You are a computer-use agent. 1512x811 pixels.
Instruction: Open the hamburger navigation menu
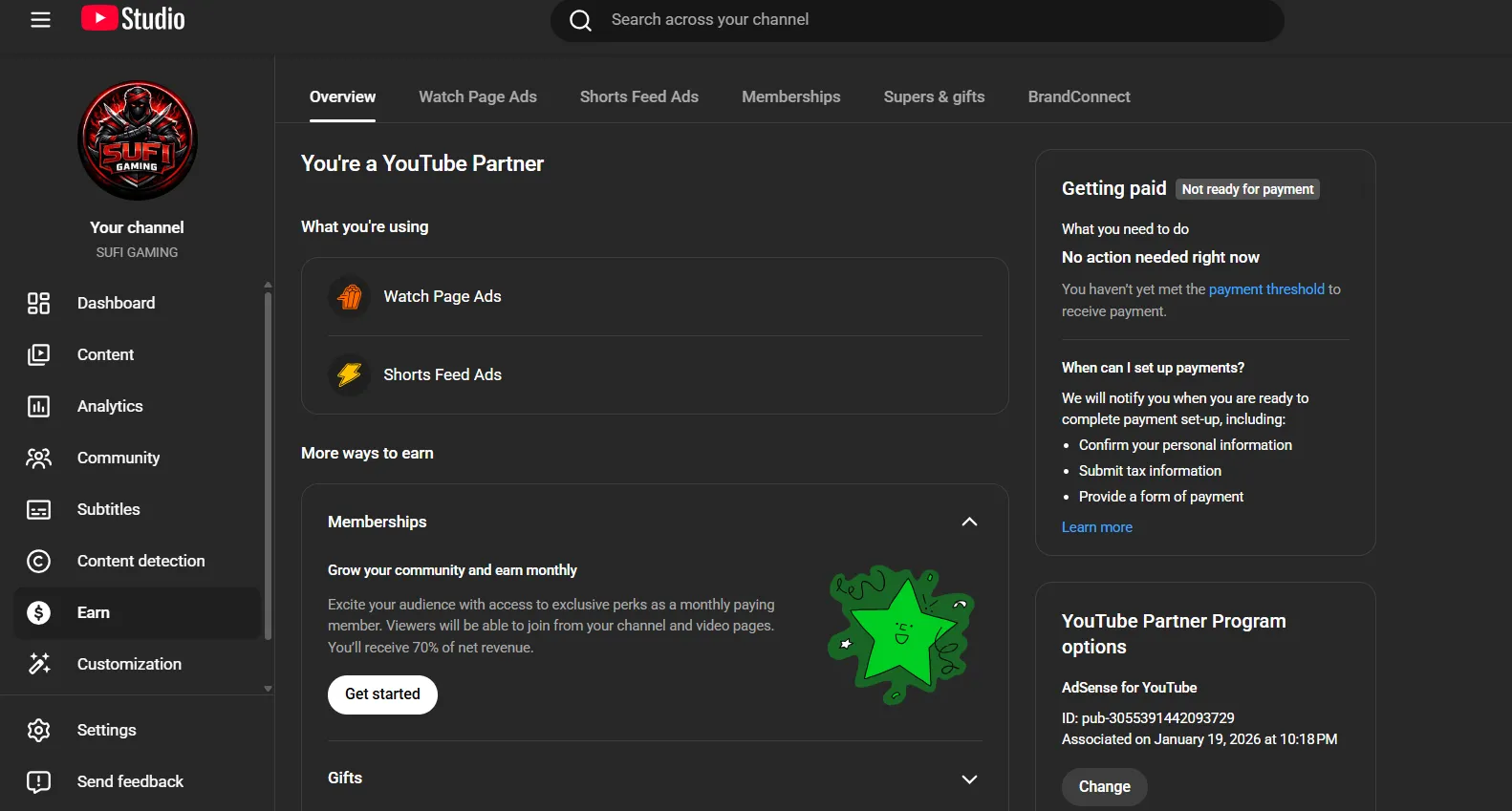click(40, 19)
